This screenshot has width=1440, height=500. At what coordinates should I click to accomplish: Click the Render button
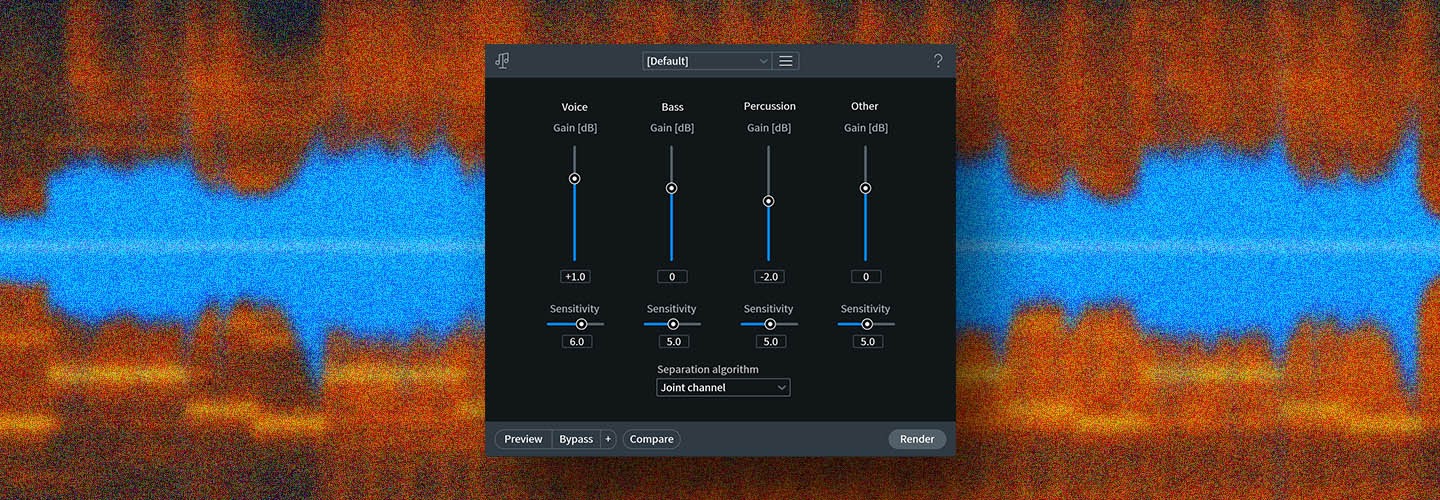(x=917, y=439)
